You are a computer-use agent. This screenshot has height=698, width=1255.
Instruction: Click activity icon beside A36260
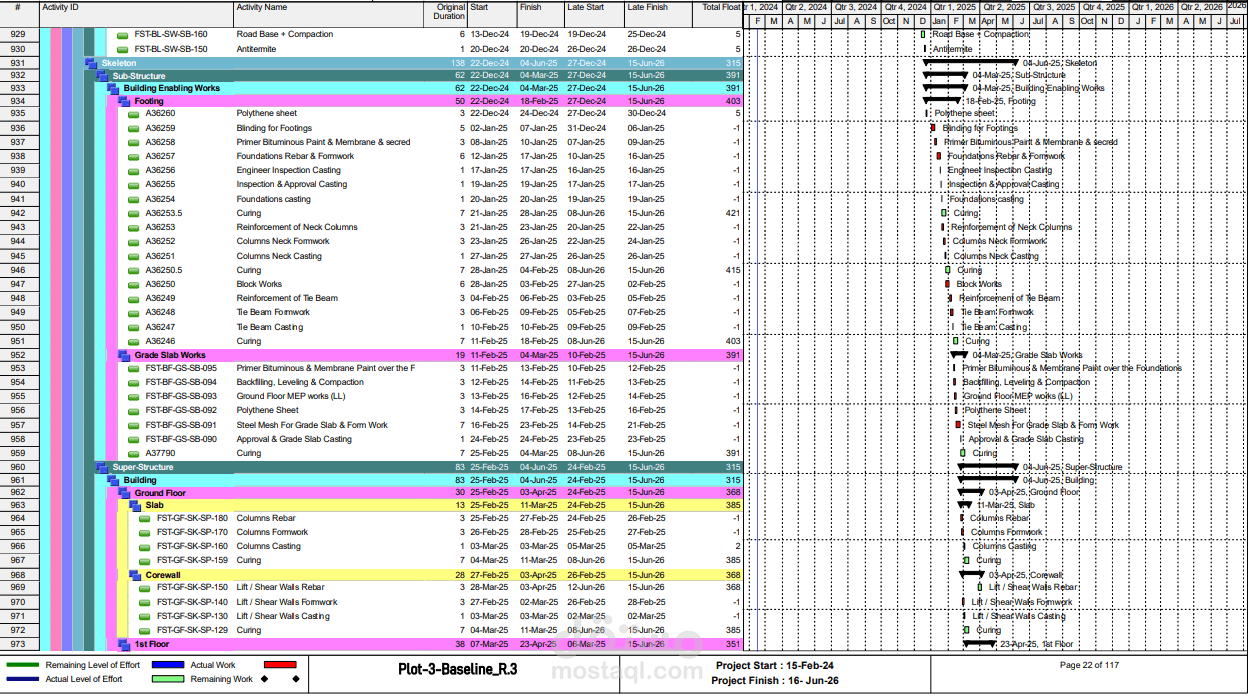tap(134, 114)
